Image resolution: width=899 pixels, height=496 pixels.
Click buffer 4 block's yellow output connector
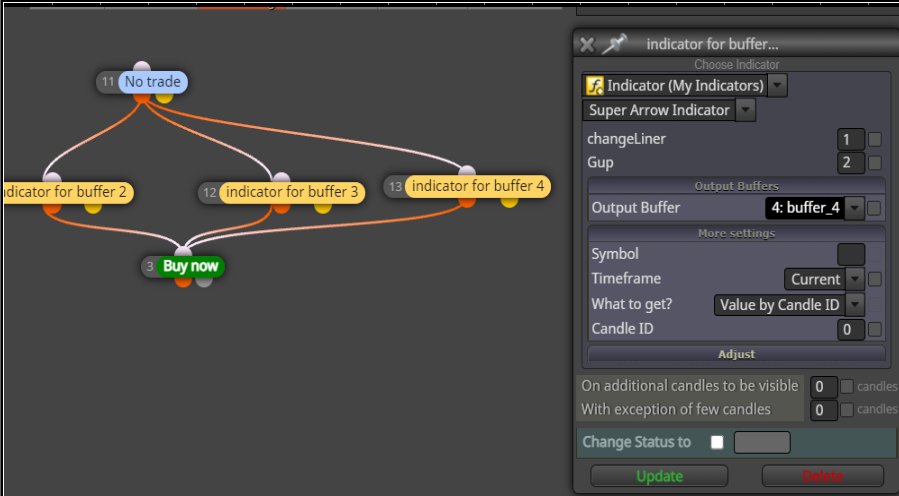tap(509, 201)
